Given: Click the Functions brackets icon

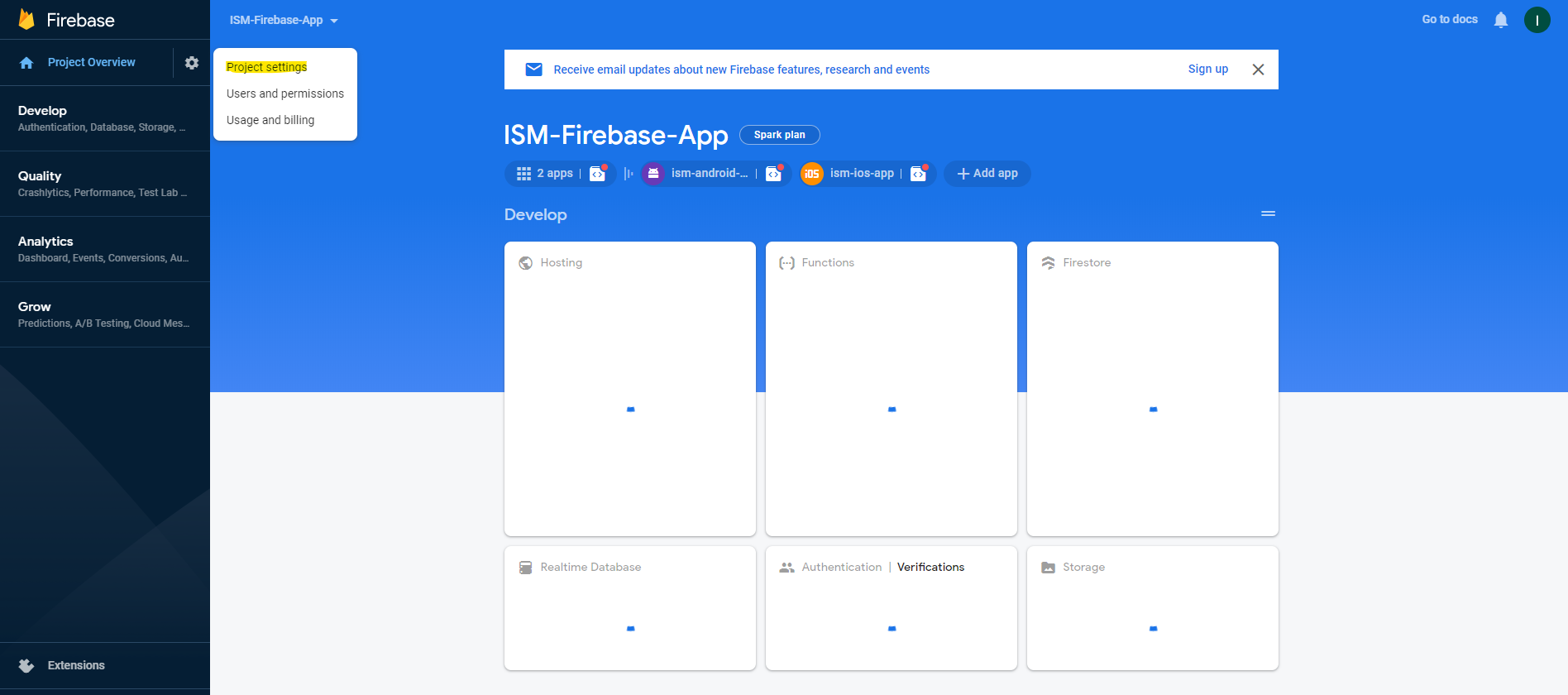Looking at the screenshot, I should click(x=786, y=263).
